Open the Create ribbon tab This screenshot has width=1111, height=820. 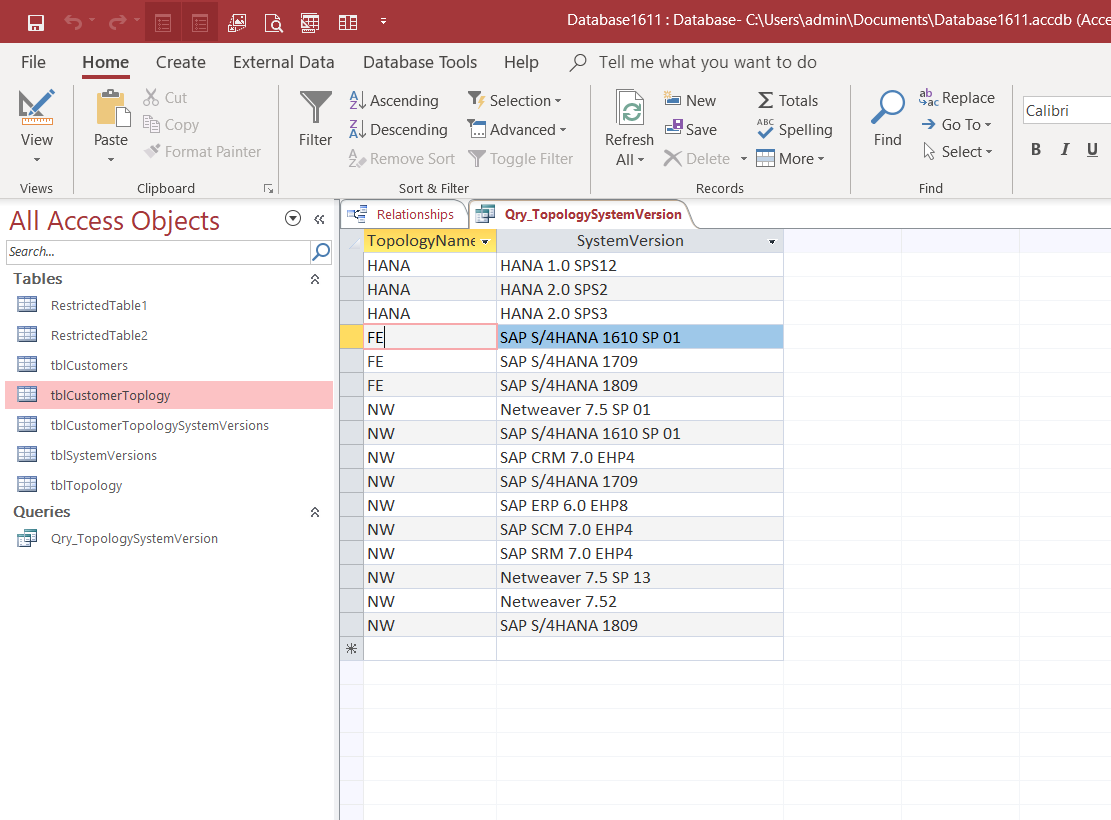click(x=181, y=62)
